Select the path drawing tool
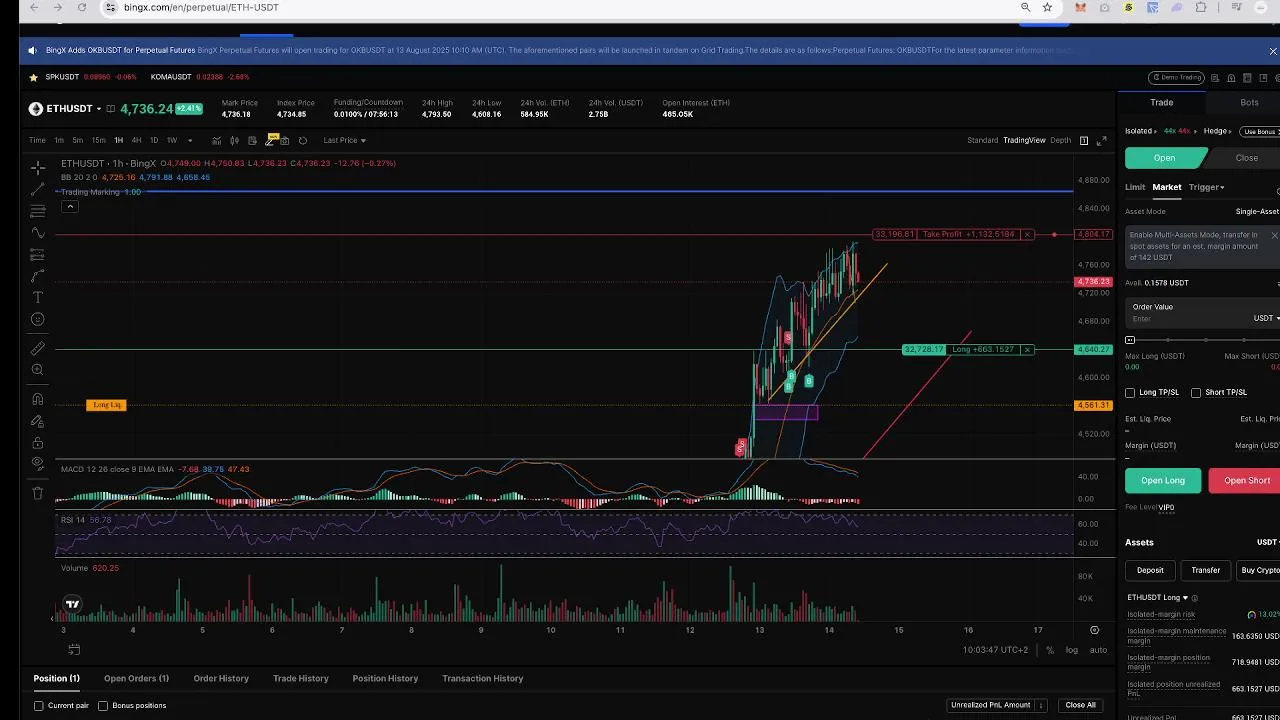This screenshot has height=720, width=1280. click(37, 276)
